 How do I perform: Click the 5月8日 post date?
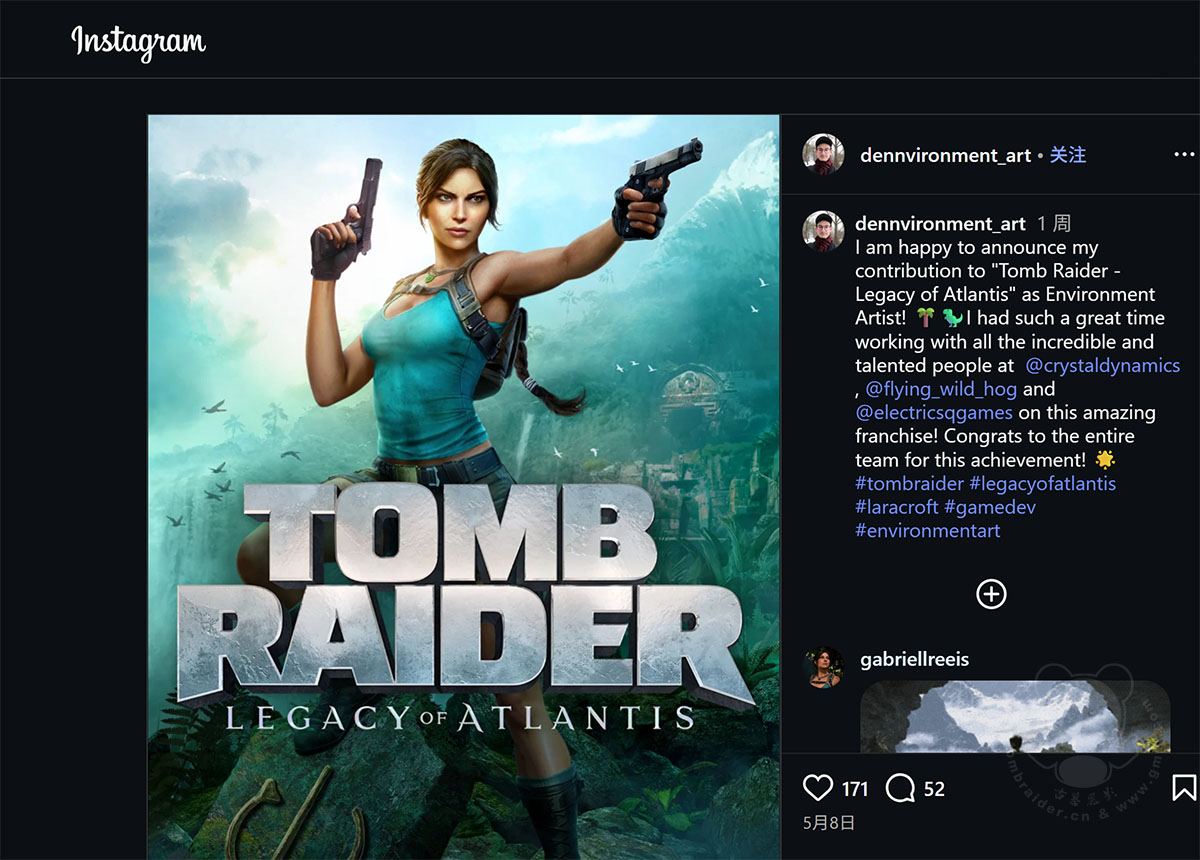tap(829, 823)
